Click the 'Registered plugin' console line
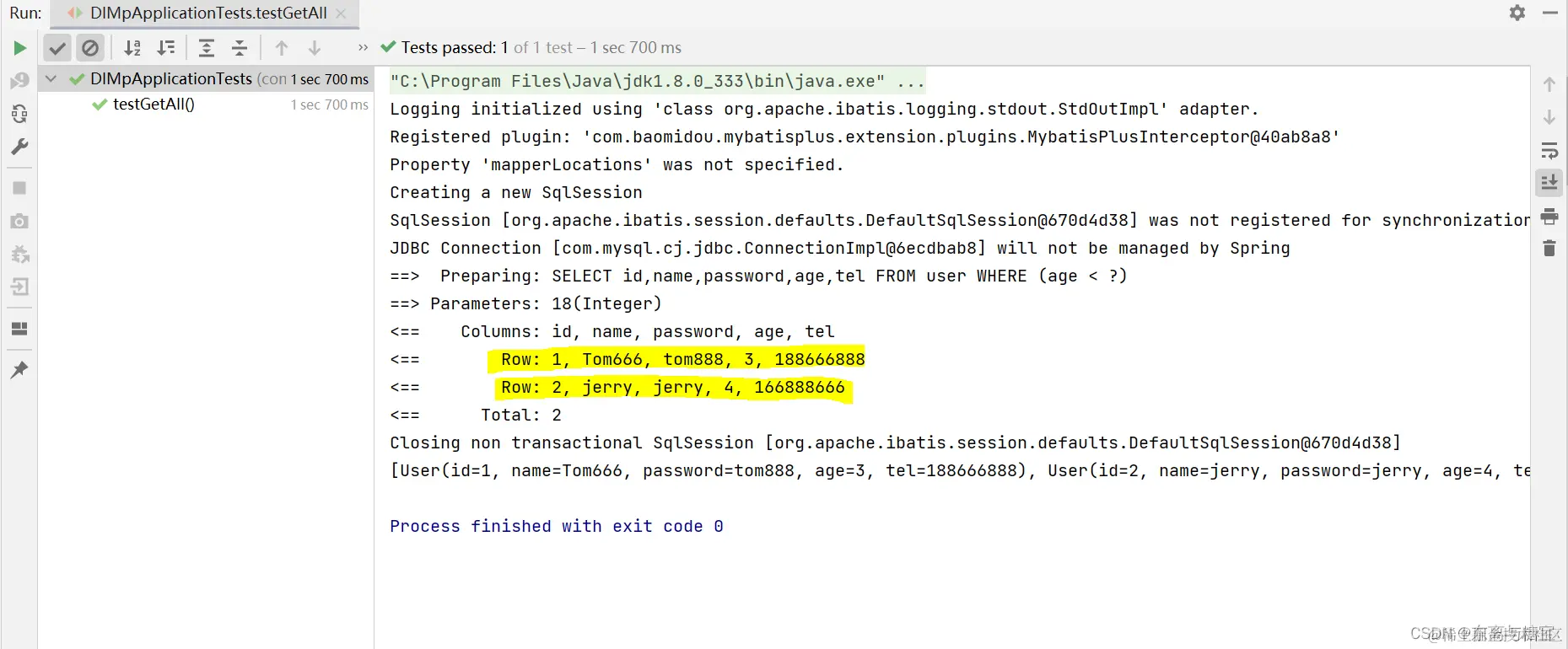 [x=865, y=137]
